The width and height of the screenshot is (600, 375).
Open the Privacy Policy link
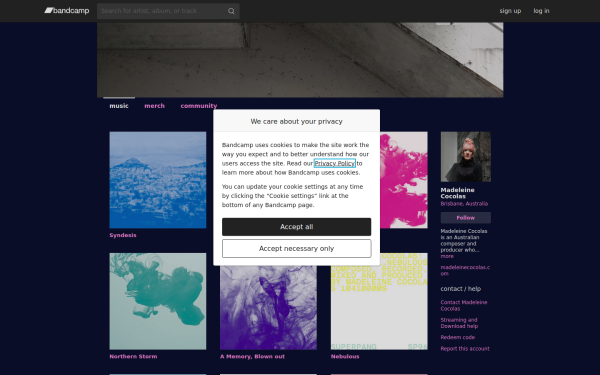pyautogui.click(x=335, y=163)
